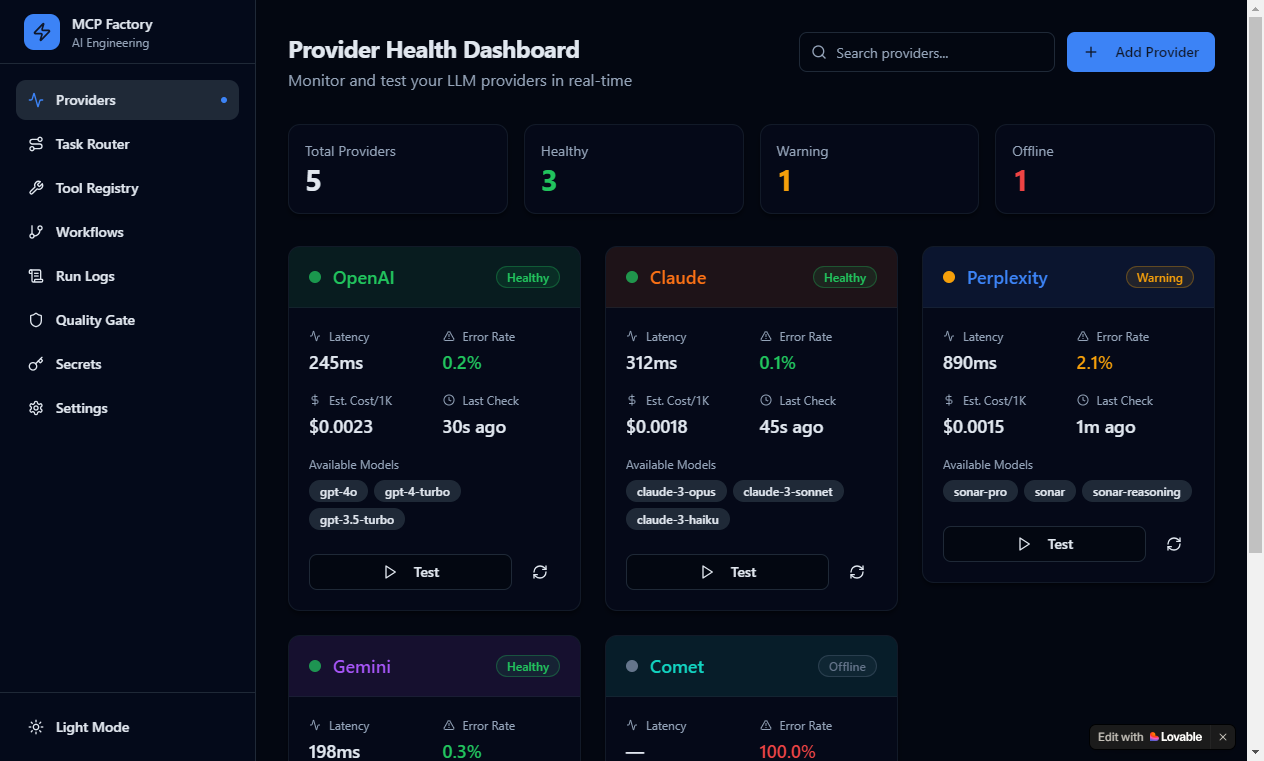Open Run Logs from the sidebar
Image resolution: width=1264 pixels, height=761 pixels.
tap(128, 276)
